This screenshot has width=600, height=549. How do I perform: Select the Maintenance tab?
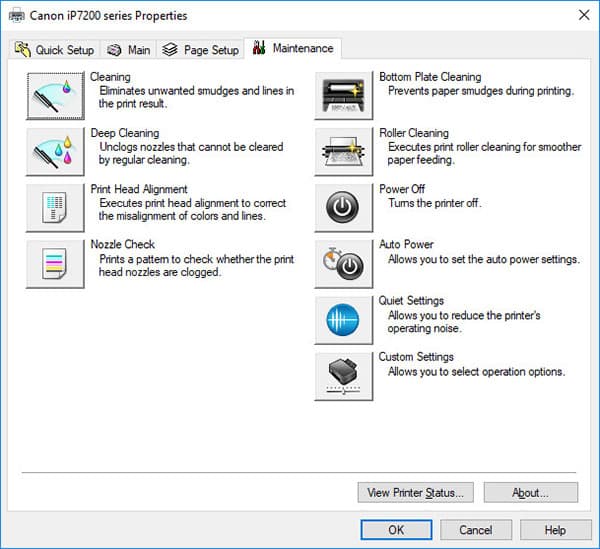click(x=293, y=48)
